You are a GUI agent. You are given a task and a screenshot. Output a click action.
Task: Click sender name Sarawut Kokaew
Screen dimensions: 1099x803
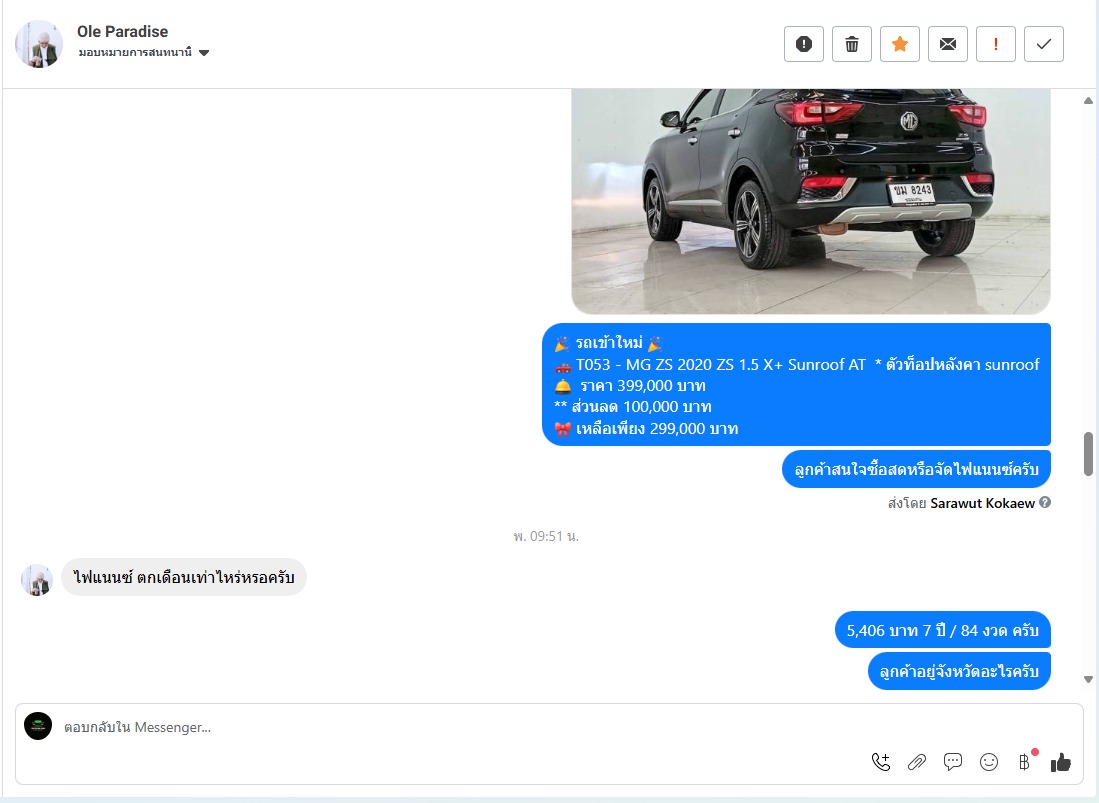point(982,503)
